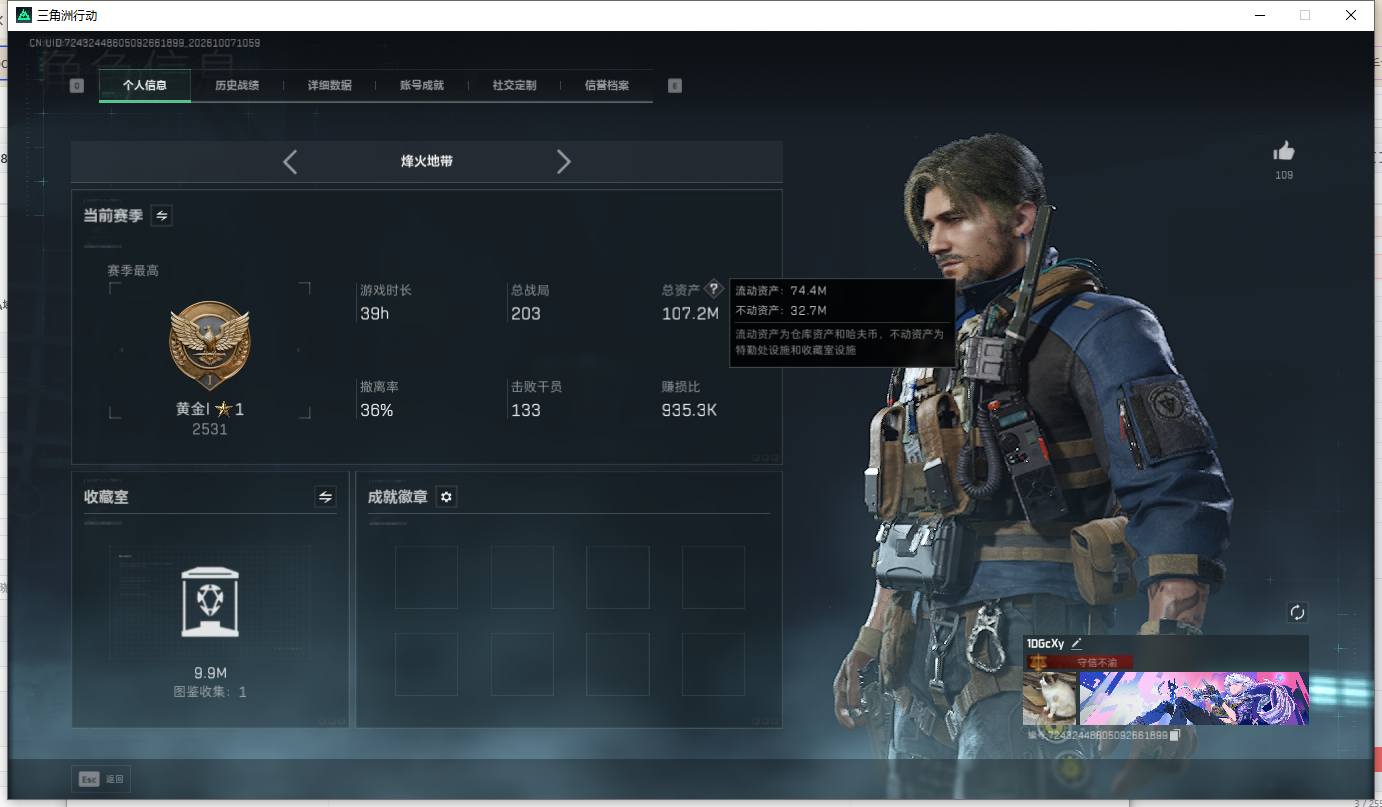Give a thumbs-up like to the profile

pos(1284,151)
